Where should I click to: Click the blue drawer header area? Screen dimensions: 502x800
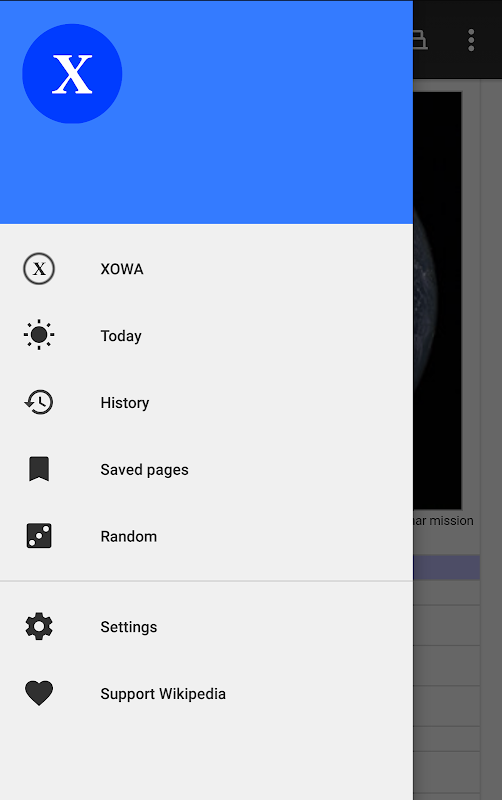click(x=206, y=112)
